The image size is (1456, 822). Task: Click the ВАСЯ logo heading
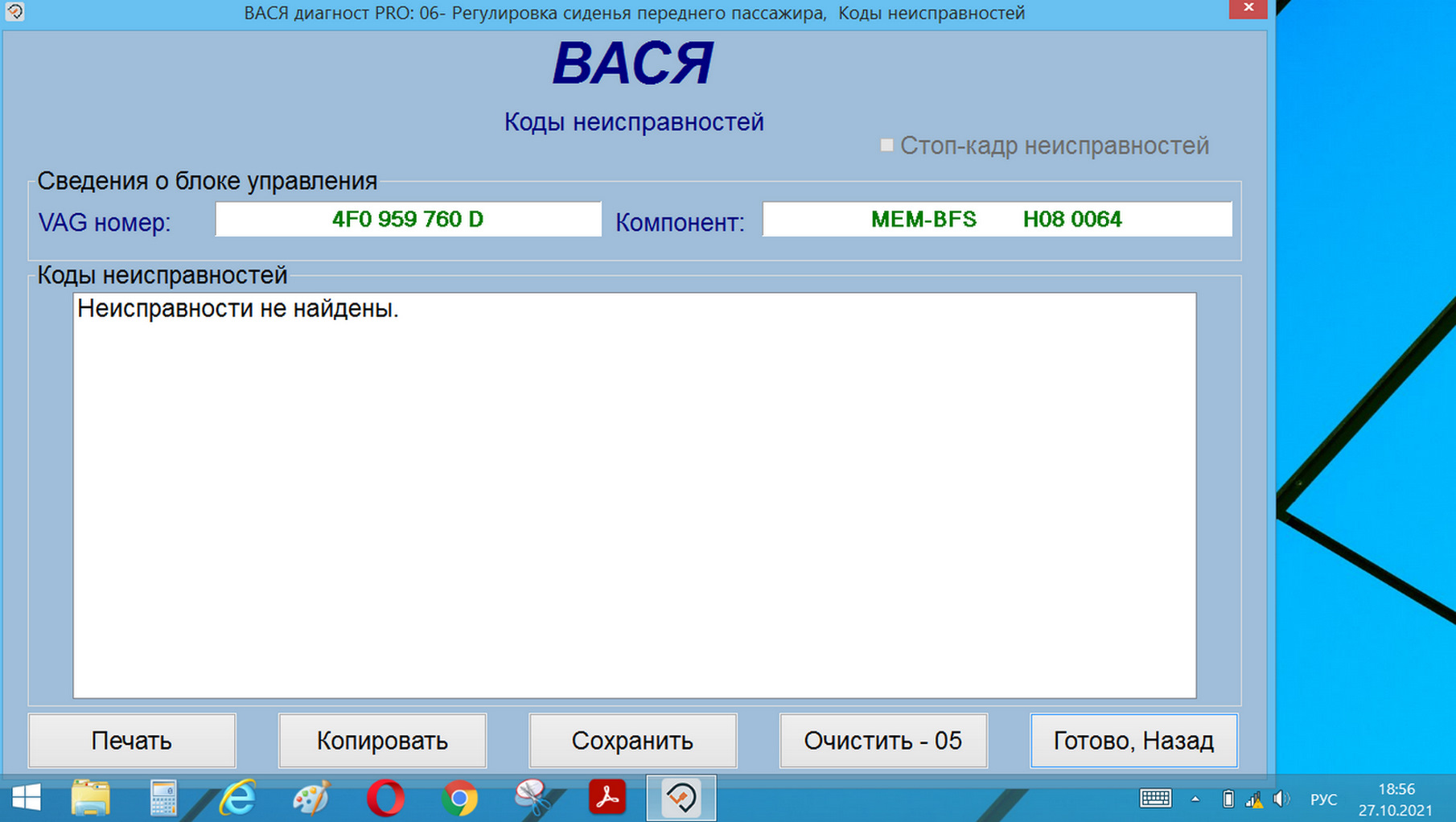coord(633,64)
